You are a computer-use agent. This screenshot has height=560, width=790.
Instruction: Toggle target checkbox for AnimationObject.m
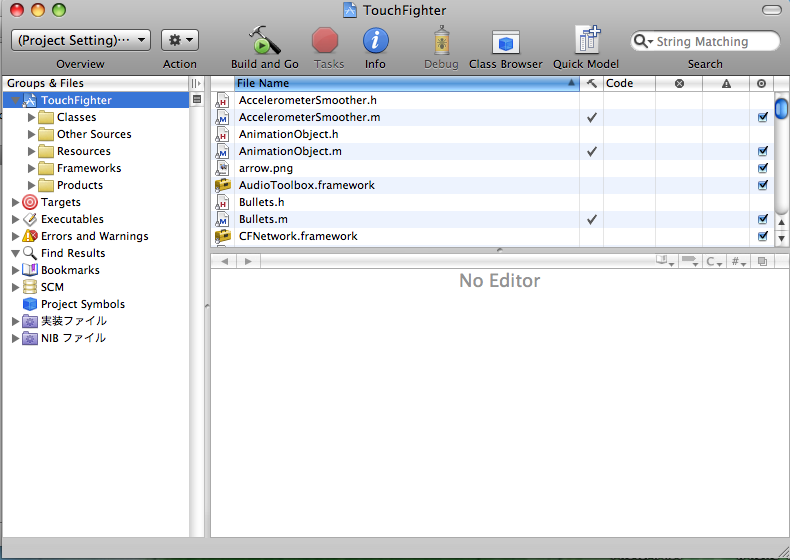(x=763, y=151)
